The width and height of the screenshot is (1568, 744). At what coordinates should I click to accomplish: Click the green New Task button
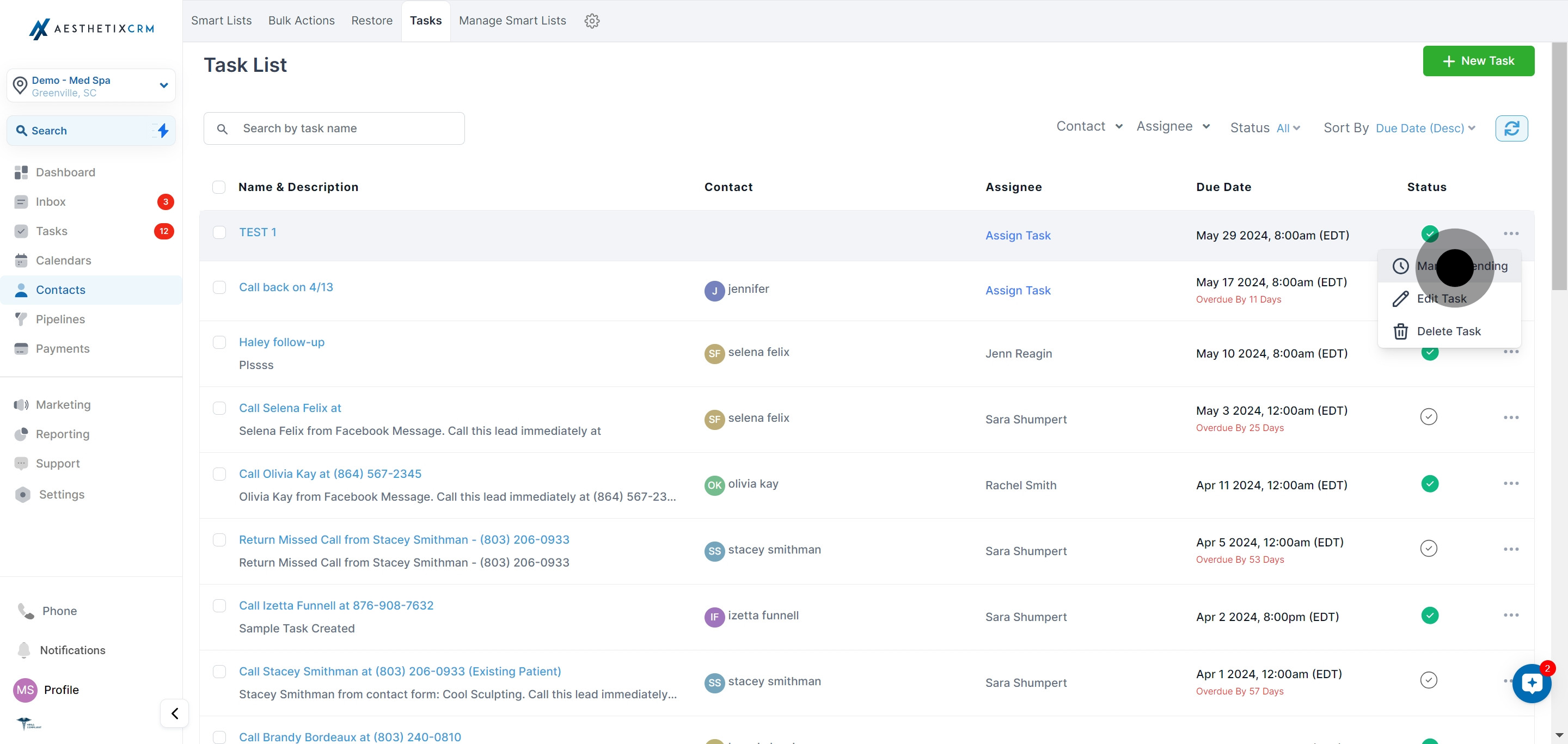pyautogui.click(x=1478, y=61)
